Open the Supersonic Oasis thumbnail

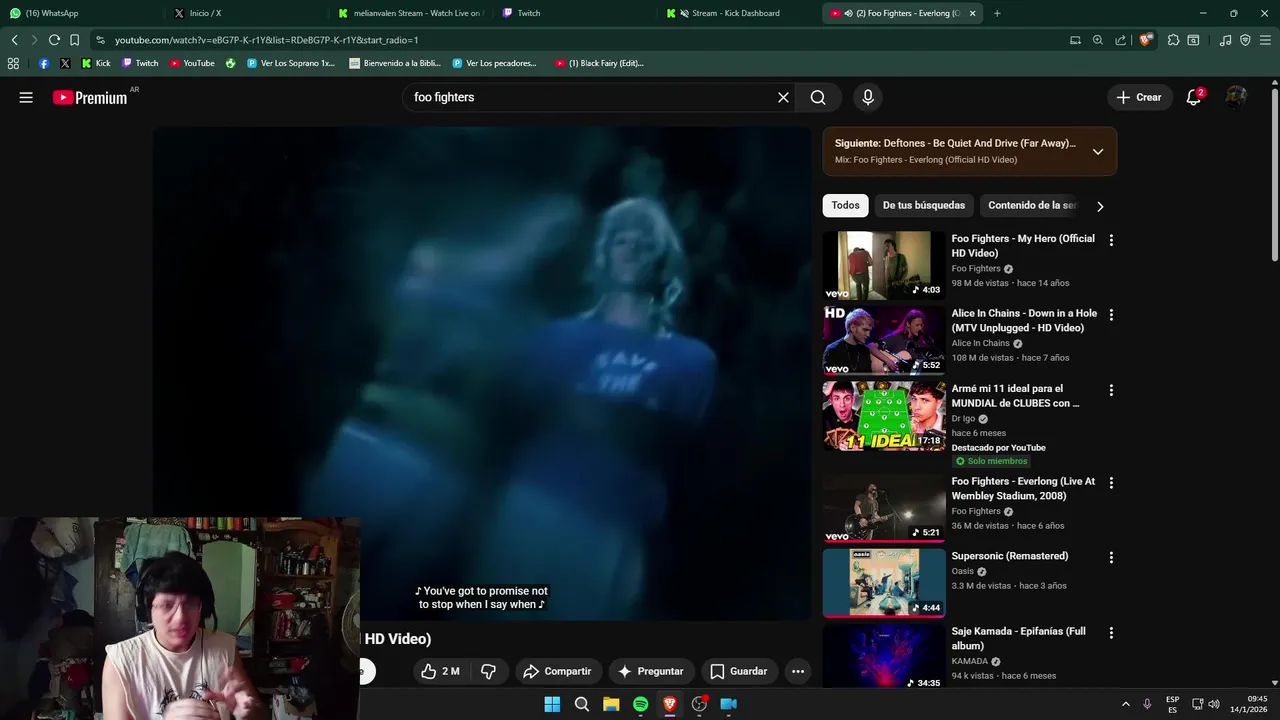pos(884,582)
